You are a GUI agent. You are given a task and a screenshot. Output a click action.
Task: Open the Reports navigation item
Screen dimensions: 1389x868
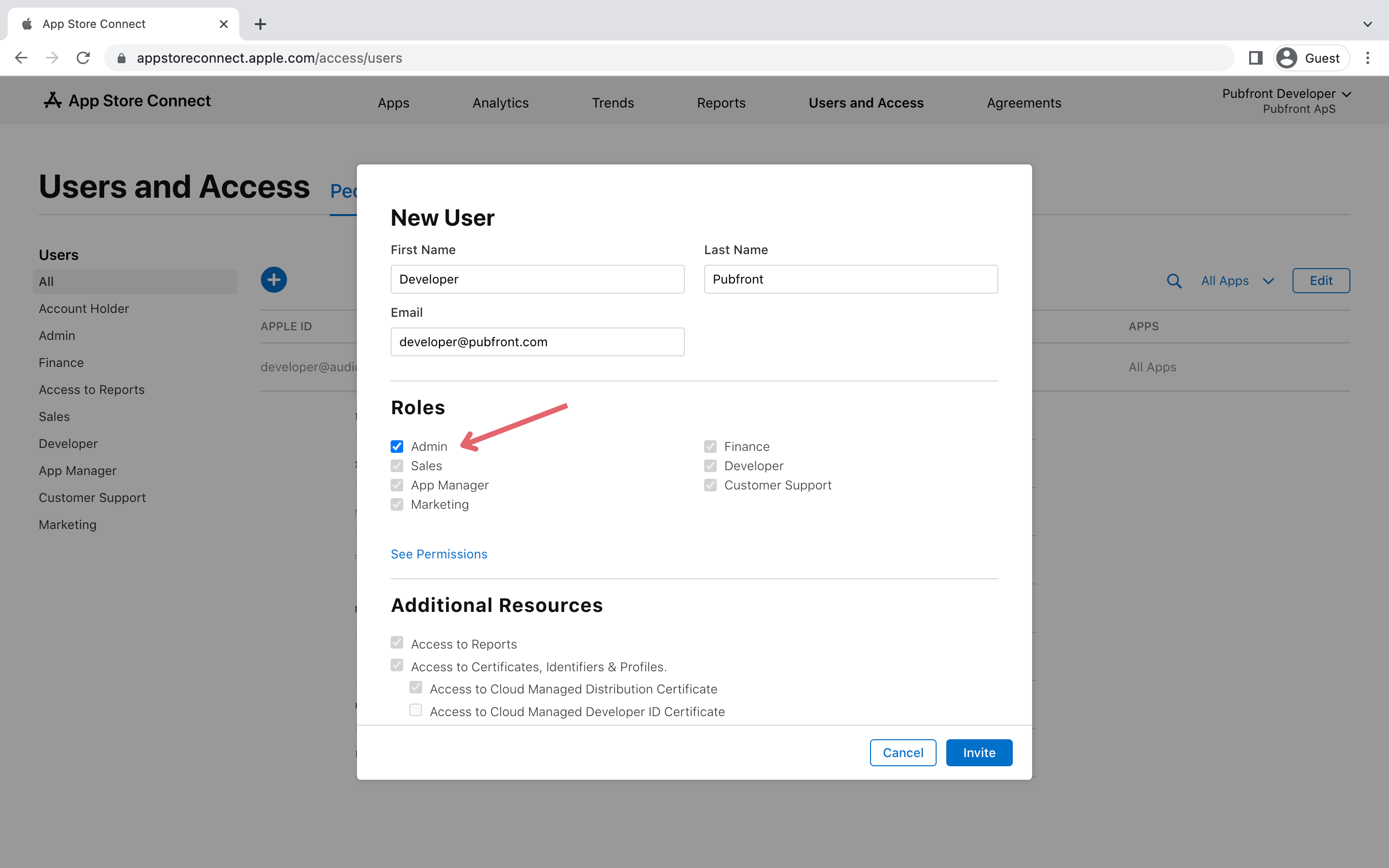point(721,103)
